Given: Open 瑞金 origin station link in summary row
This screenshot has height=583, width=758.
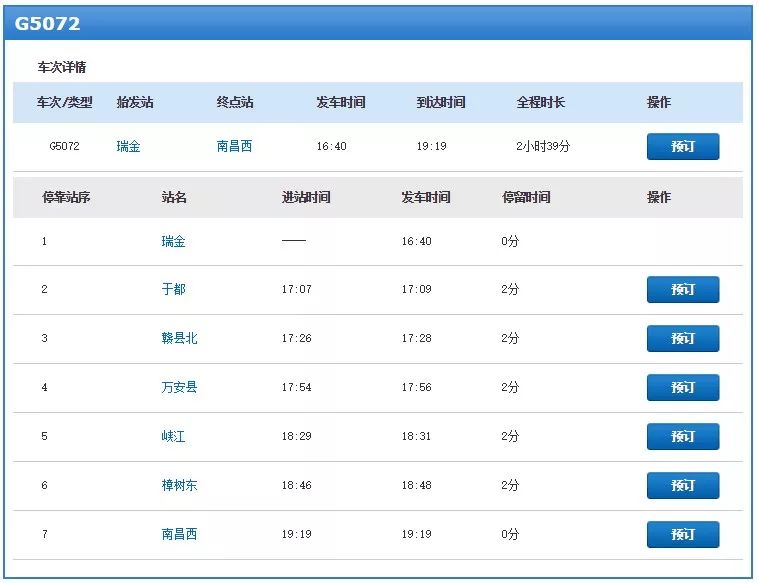Looking at the screenshot, I should click(128, 146).
